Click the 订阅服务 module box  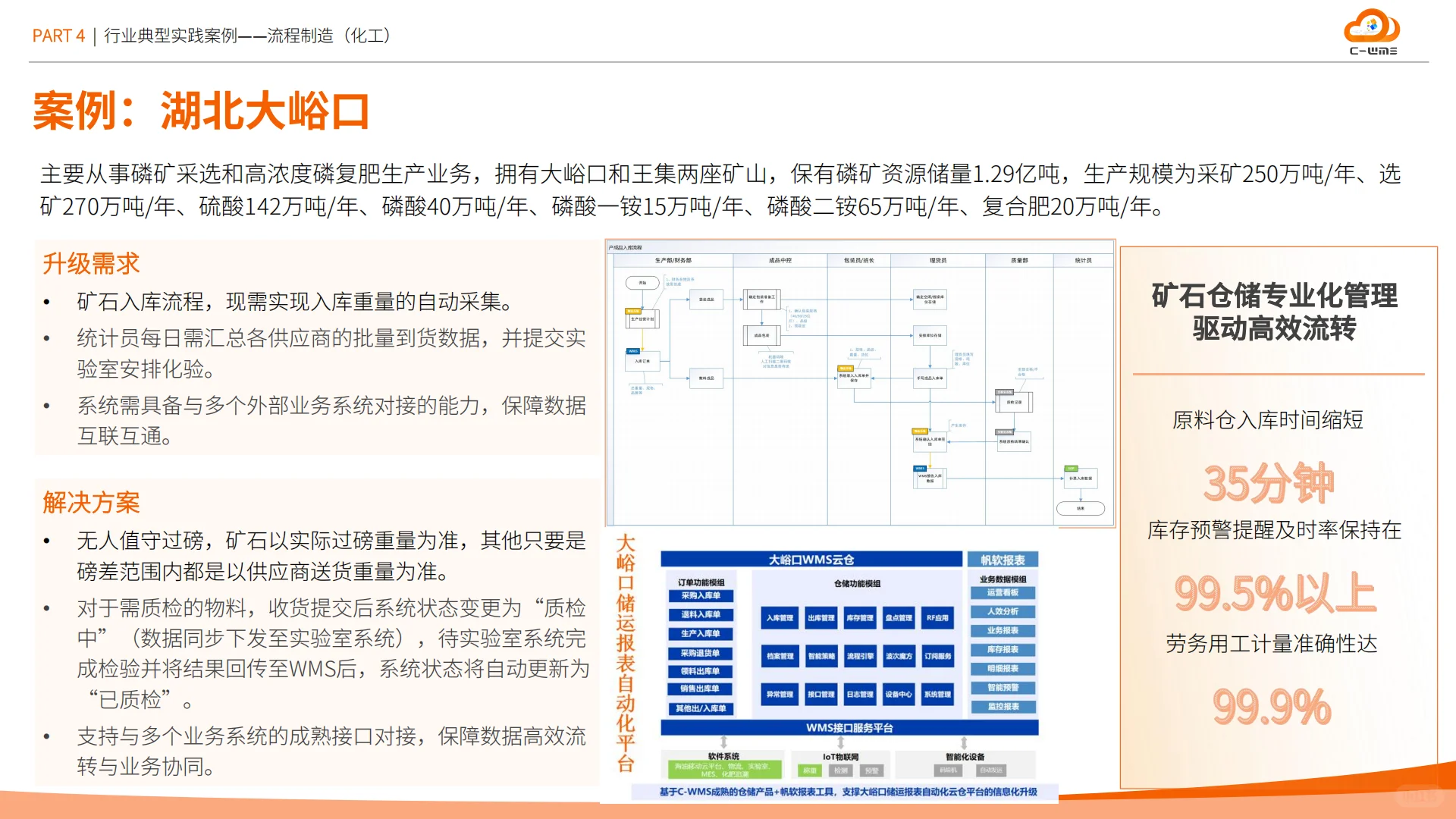tap(938, 656)
